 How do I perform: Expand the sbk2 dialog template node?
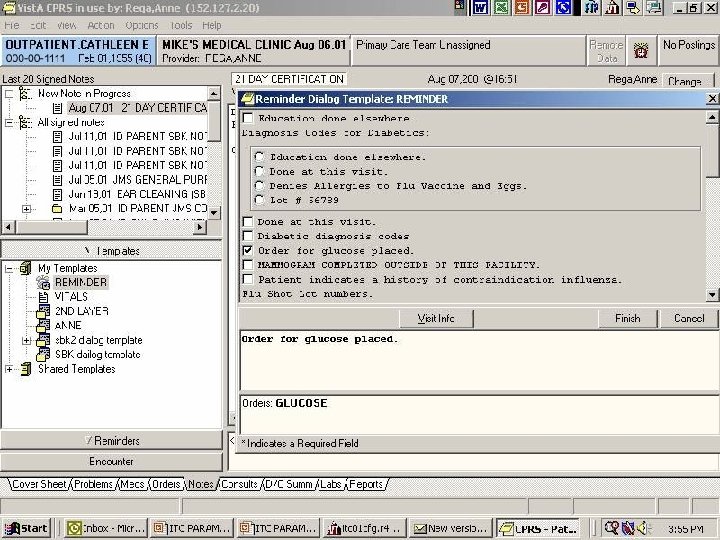[x=27, y=341]
